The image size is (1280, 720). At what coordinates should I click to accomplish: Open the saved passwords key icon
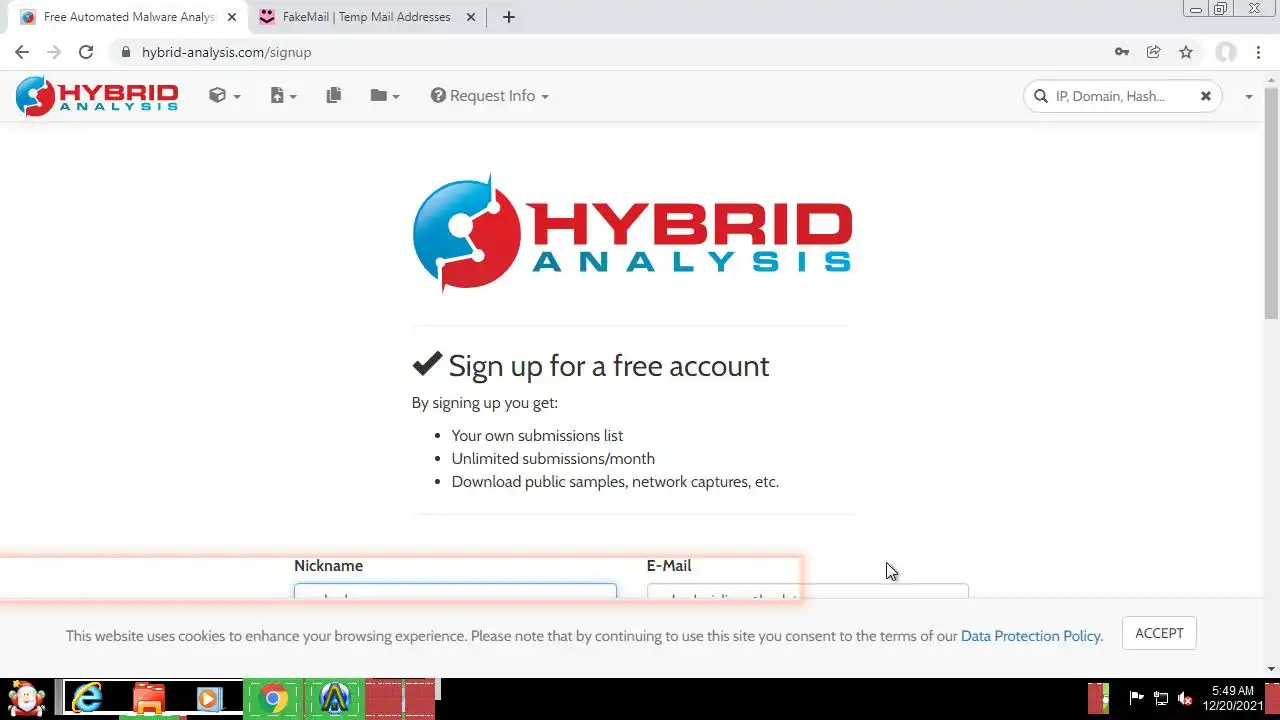point(1122,52)
